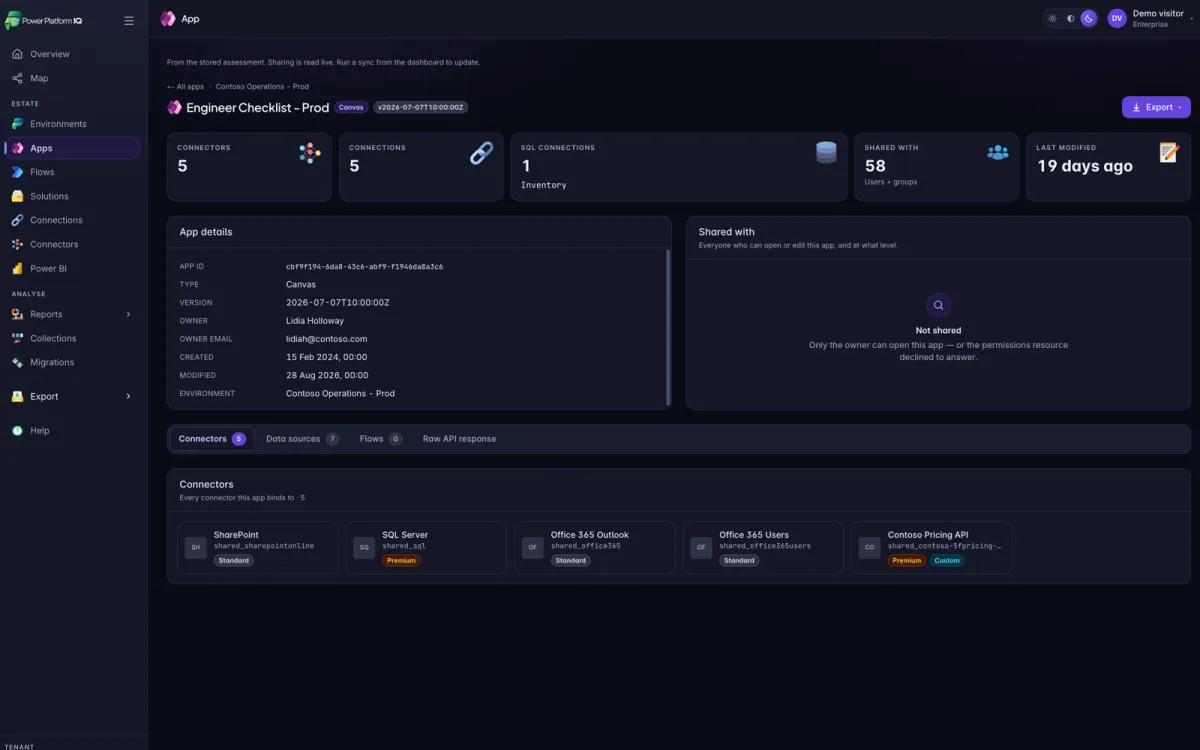Screen dimensions: 1200x750
Task: Open the Office 365 Users connector card
Action: click(x=763, y=547)
